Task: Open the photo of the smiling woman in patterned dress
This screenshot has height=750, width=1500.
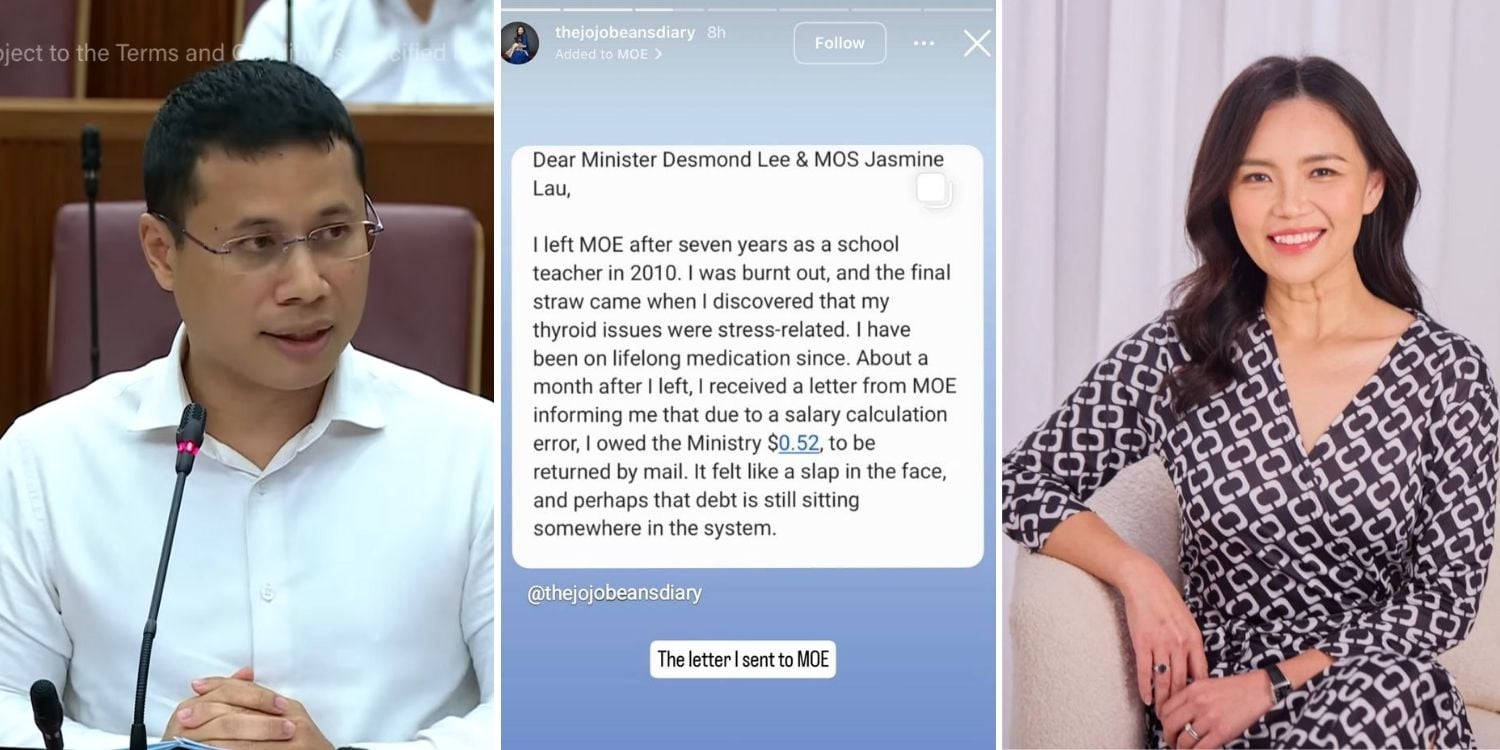Action: 1251,375
